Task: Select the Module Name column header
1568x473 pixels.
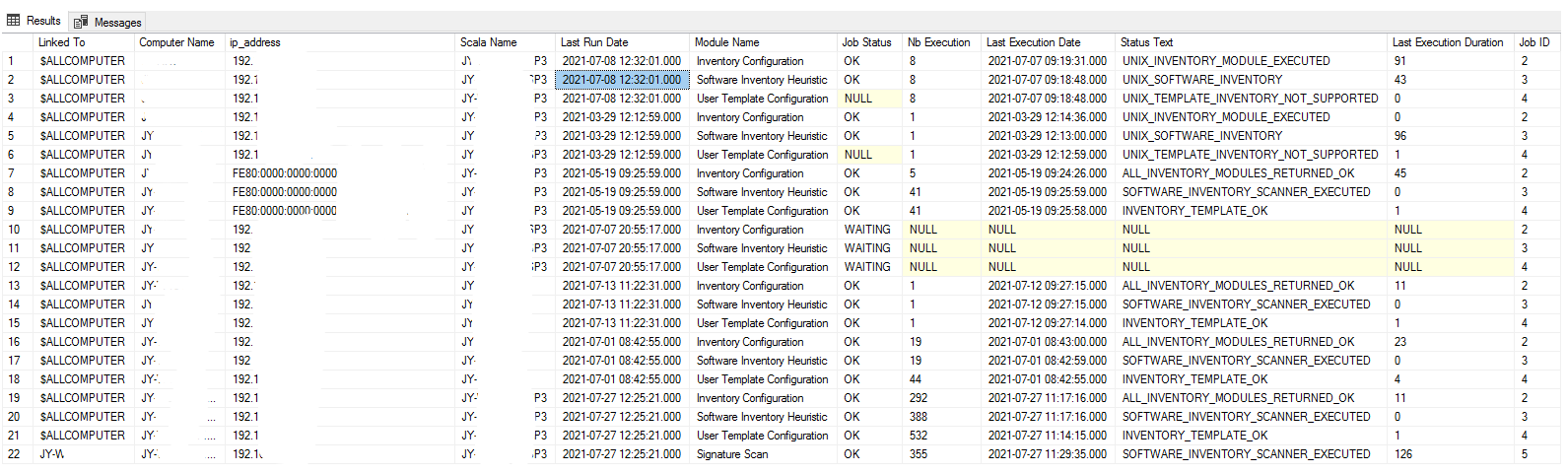Action: [x=726, y=42]
